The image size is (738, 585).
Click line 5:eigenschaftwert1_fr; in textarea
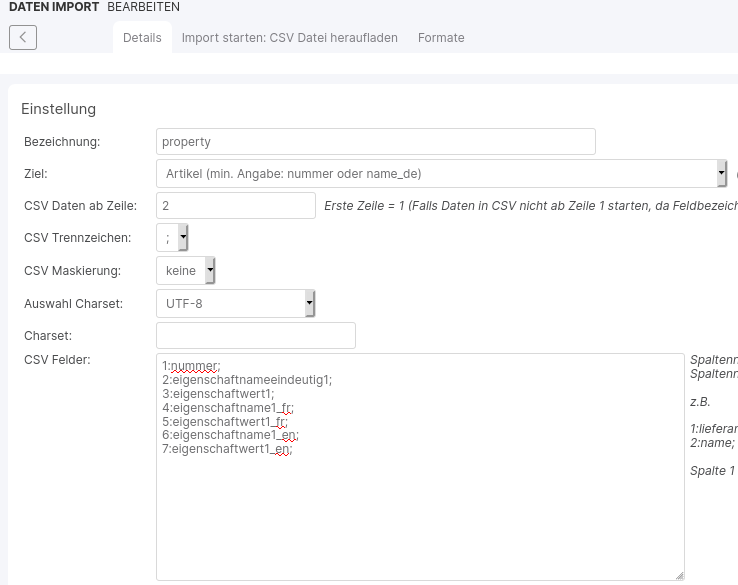225,421
